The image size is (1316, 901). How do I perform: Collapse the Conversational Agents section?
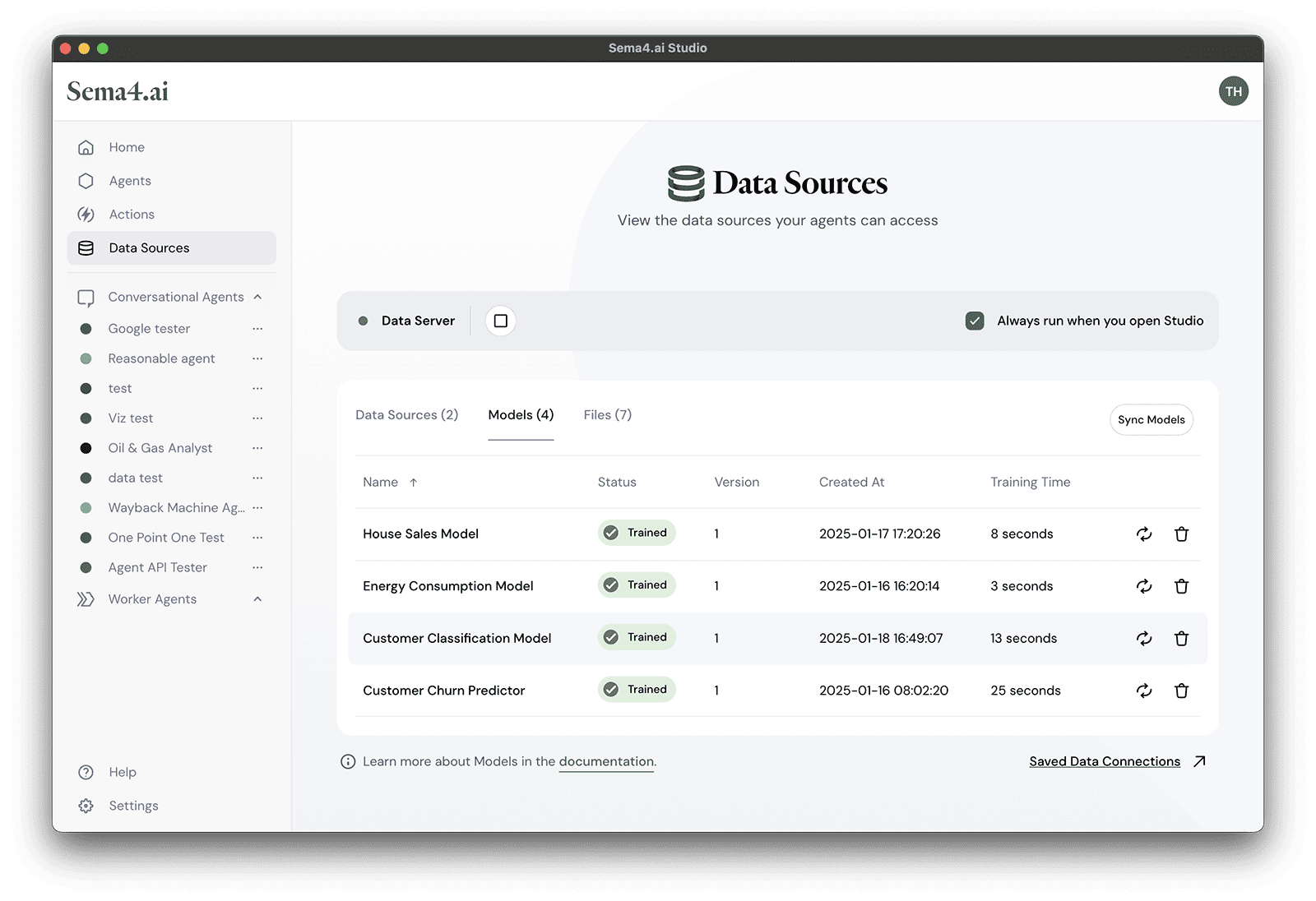point(257,297)
